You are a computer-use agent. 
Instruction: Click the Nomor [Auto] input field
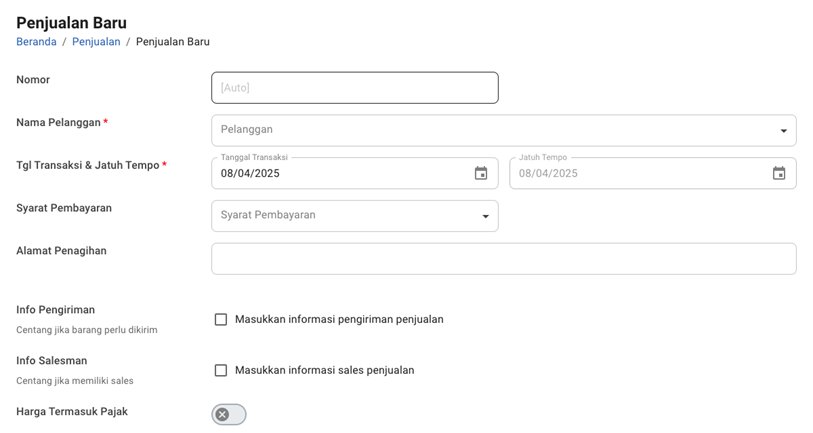354,88
